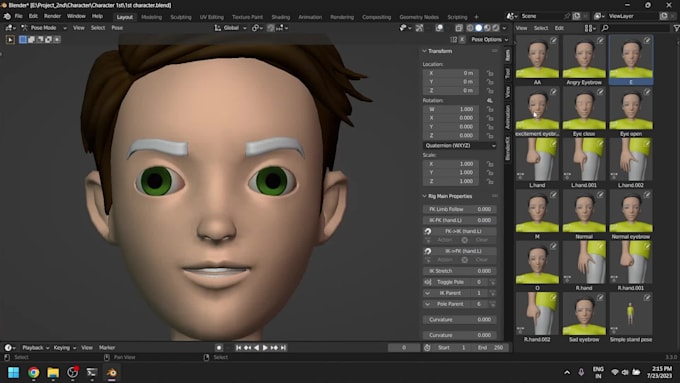This screenshot has width=680, height=383.
Task: Jump to previous keyframe
Action: [x=247, y=347]
